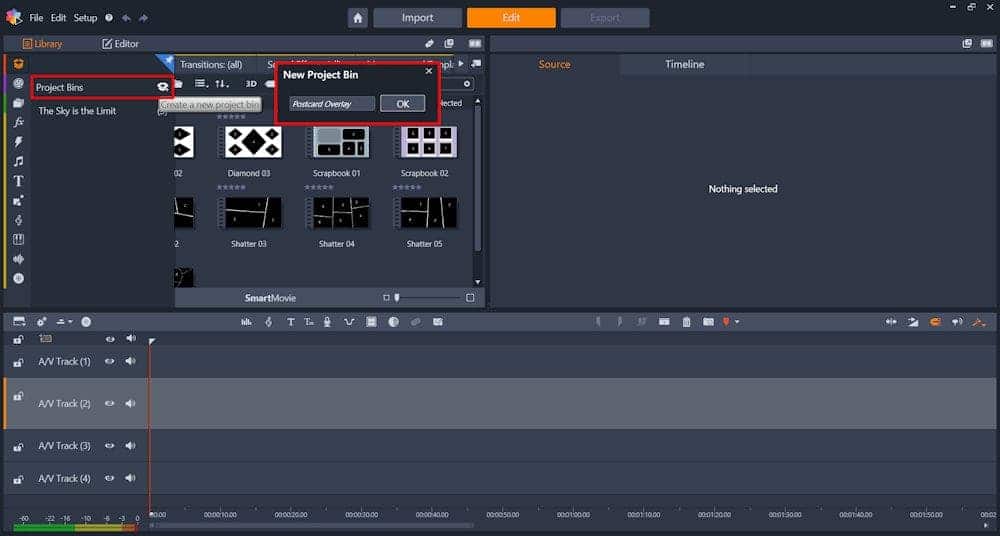Image resolution: width=1000 pixels, height=536 pixels.
Task: Open the Setup menu
Action: tap(85, 18)
